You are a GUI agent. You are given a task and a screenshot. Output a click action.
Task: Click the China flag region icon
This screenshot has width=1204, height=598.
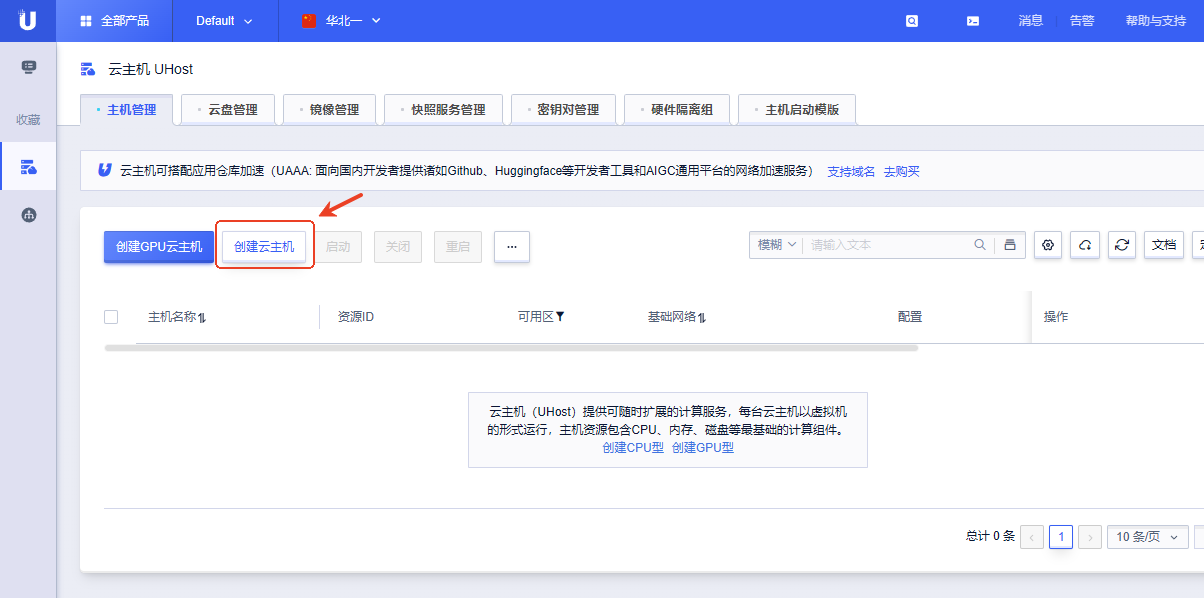click(x=309, y=20)
